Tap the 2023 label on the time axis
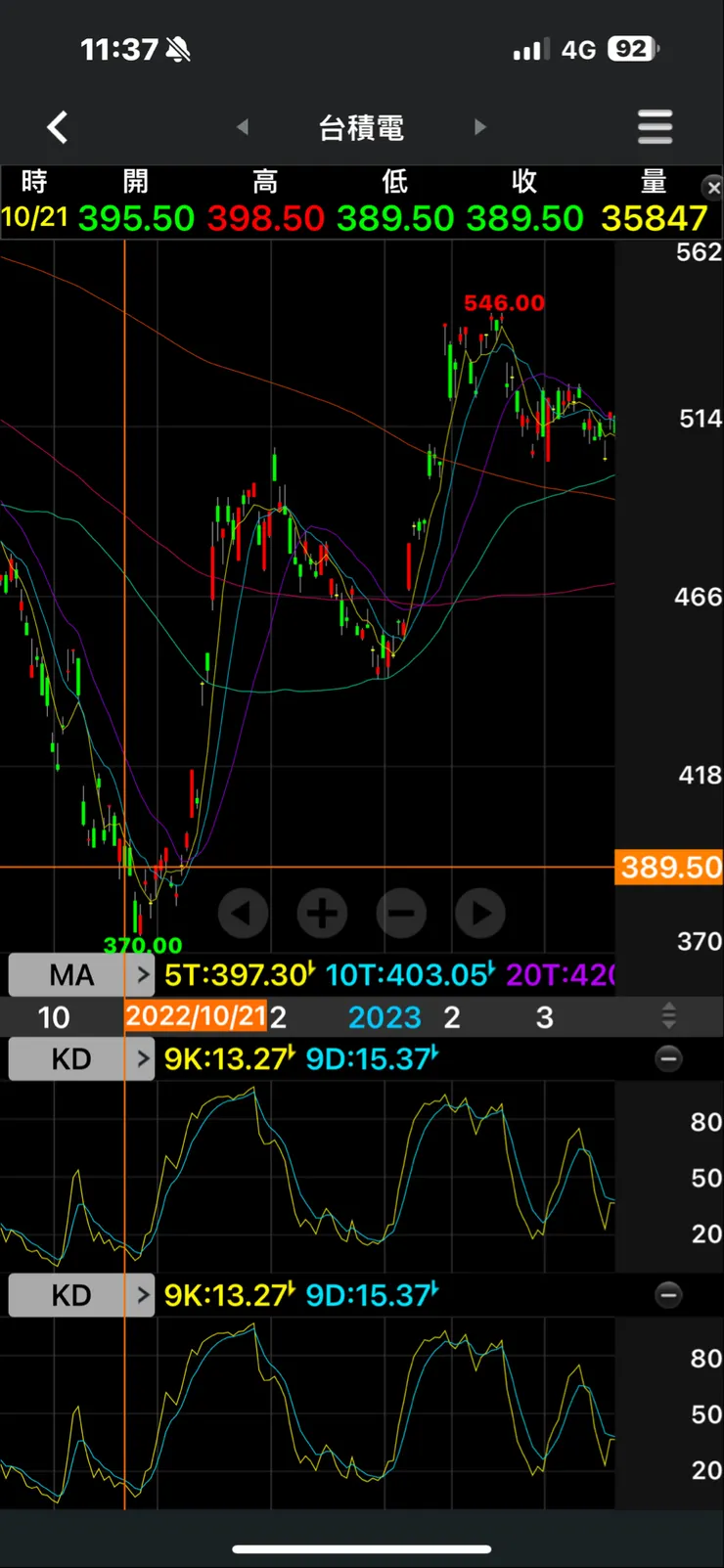 pyautogui.click(x=385, y=1017)
